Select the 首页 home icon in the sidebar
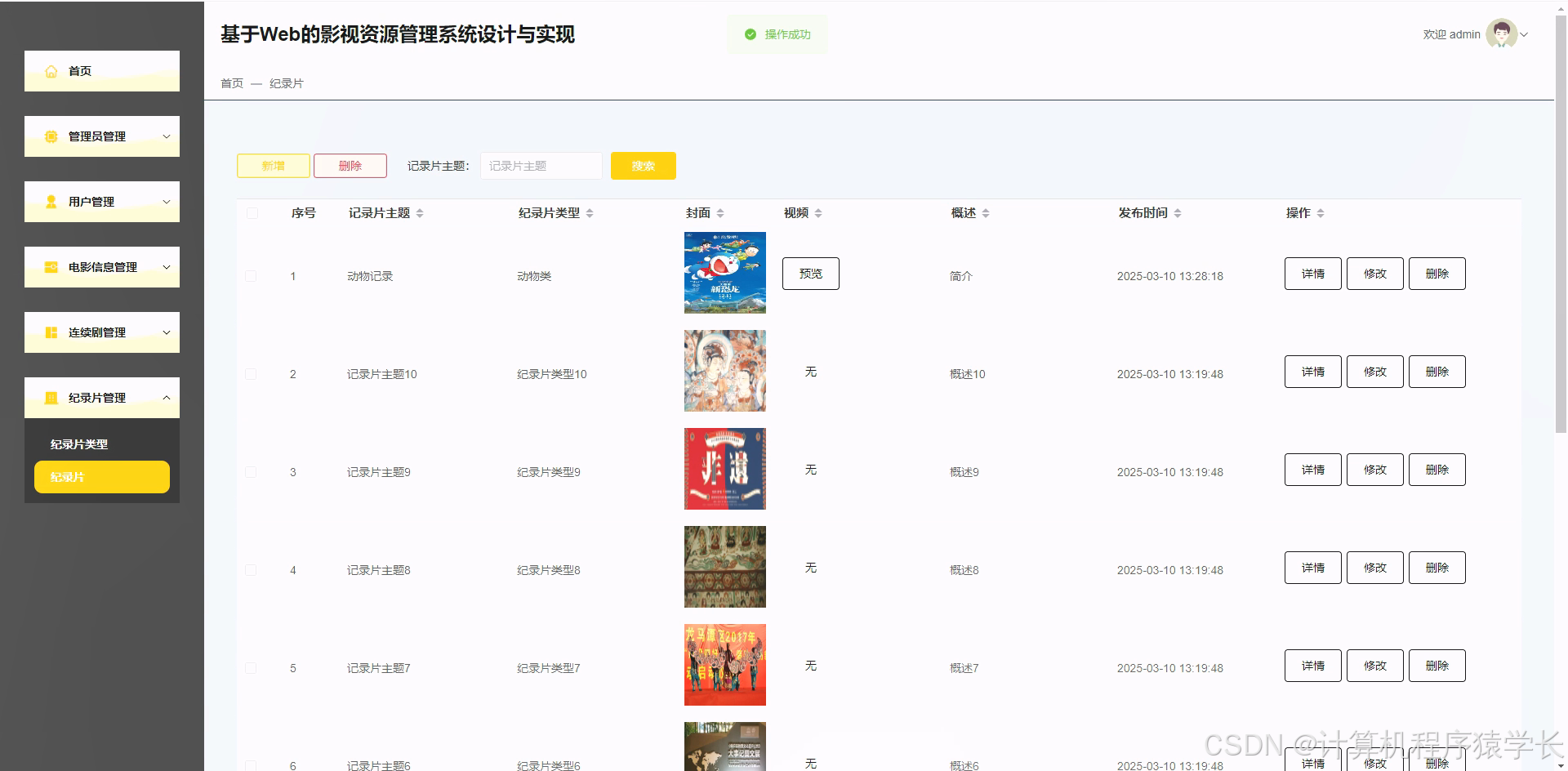This screenshot has height=771, width=1568. 51,71
